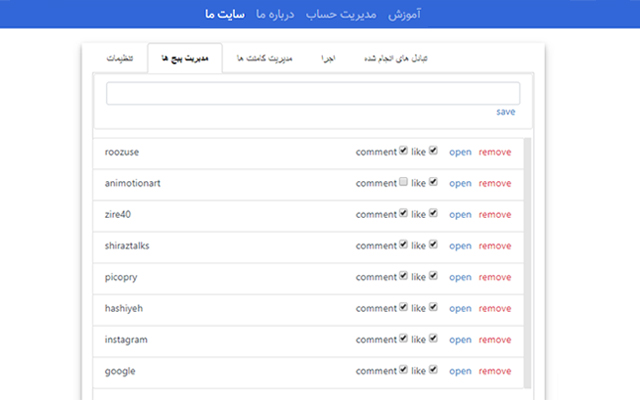Screen dimensions: 640x400
Task: Switch to the تنظیمات tab
Action: pyautogui.click(x=119, y=59)
